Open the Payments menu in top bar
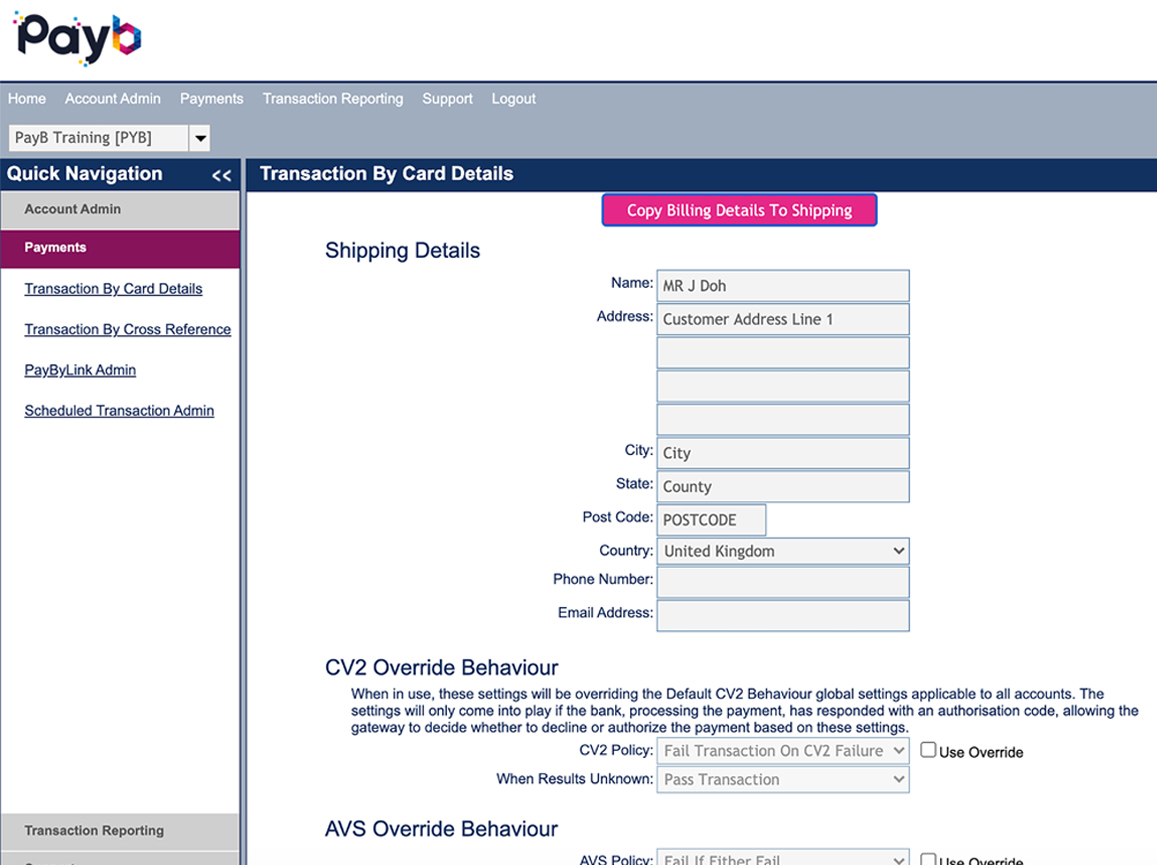This screenshot has width=1157, height=865. 211,99
